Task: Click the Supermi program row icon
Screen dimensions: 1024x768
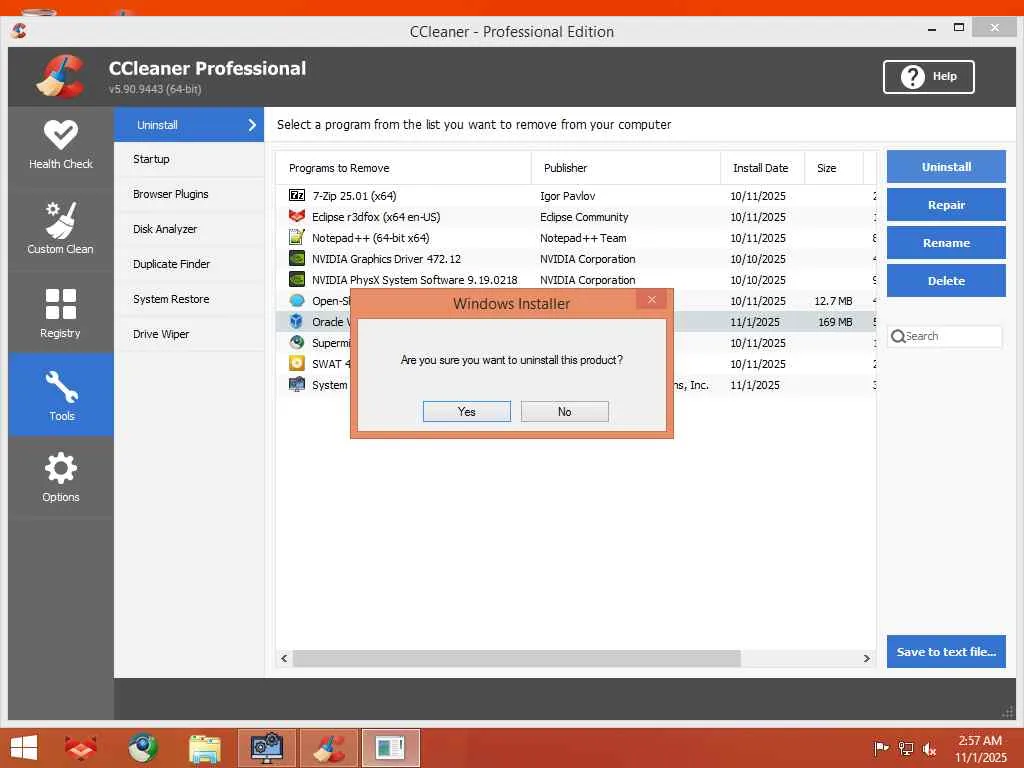Action: (x=296, y=342)
